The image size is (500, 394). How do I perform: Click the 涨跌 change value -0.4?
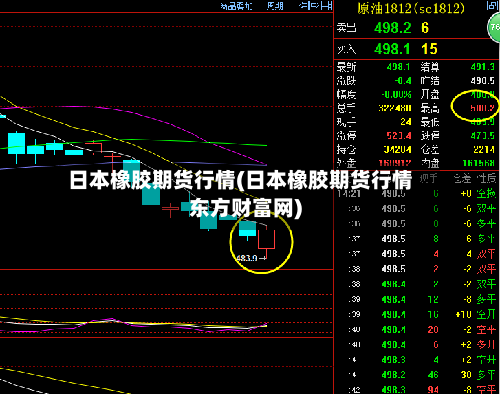point(403,81)
